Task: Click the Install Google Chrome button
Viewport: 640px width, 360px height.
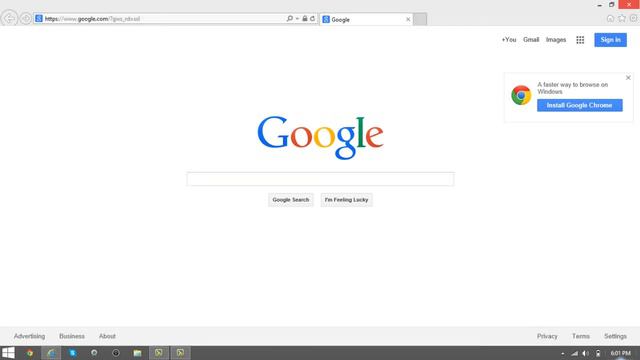Action: coord(580,105)
